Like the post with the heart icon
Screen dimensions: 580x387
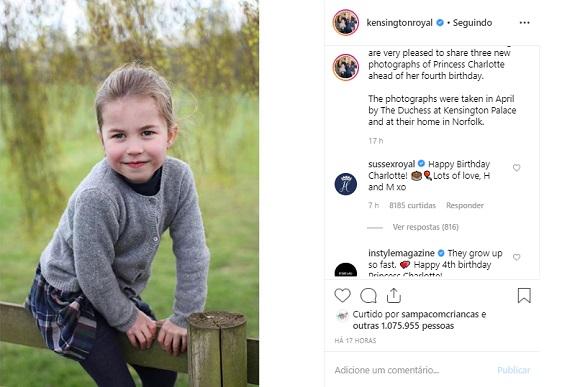(342, 295)
